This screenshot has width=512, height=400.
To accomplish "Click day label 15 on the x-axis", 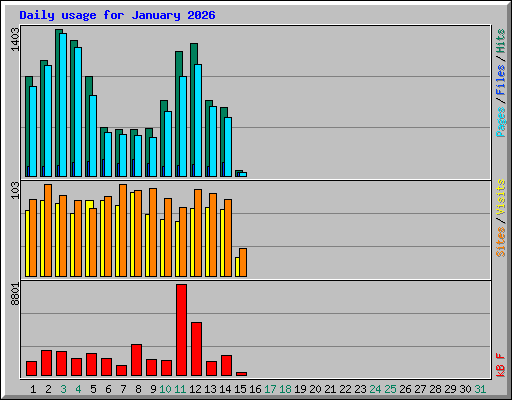I will tap(240, 389).
